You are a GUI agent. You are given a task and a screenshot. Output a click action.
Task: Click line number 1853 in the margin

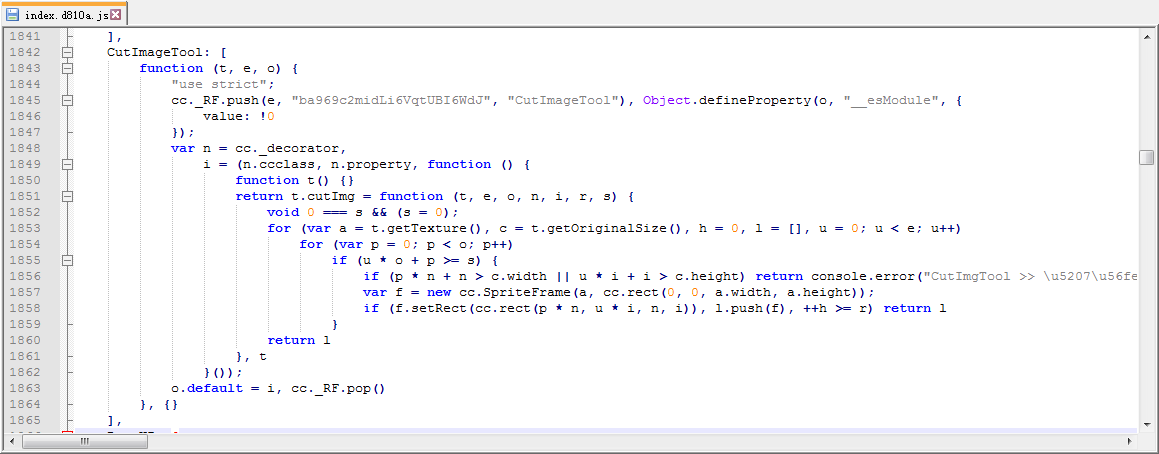(x=25, y=228)
